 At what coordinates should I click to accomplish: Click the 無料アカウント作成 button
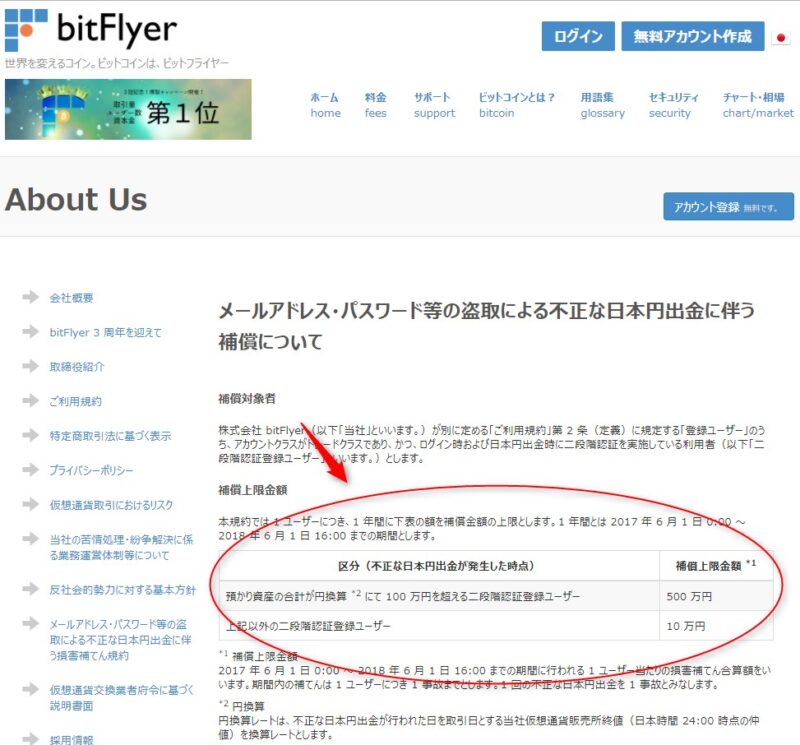point(693,36)
